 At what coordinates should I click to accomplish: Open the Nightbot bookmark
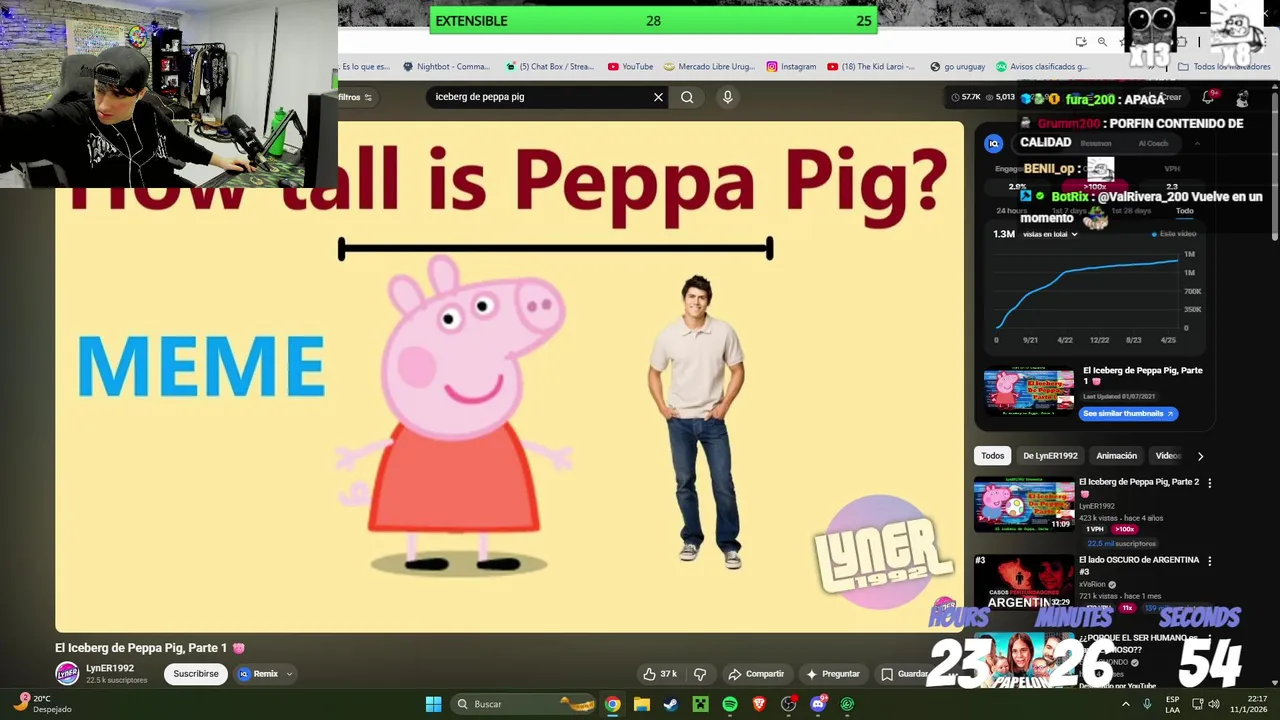pyautogui.click(x=446, y=67)
